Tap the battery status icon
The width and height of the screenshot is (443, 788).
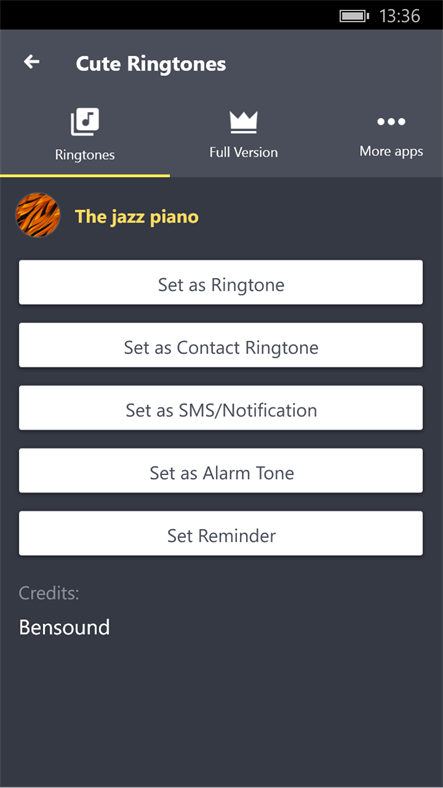[355, 16]
